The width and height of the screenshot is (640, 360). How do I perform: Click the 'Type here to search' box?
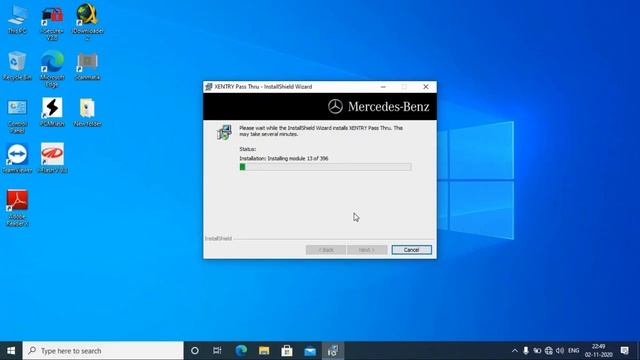103,351
